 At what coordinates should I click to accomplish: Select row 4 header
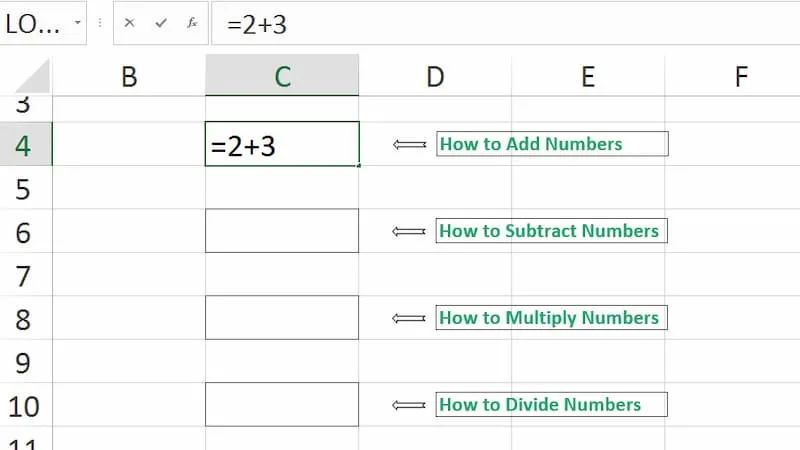pos(24,145)
